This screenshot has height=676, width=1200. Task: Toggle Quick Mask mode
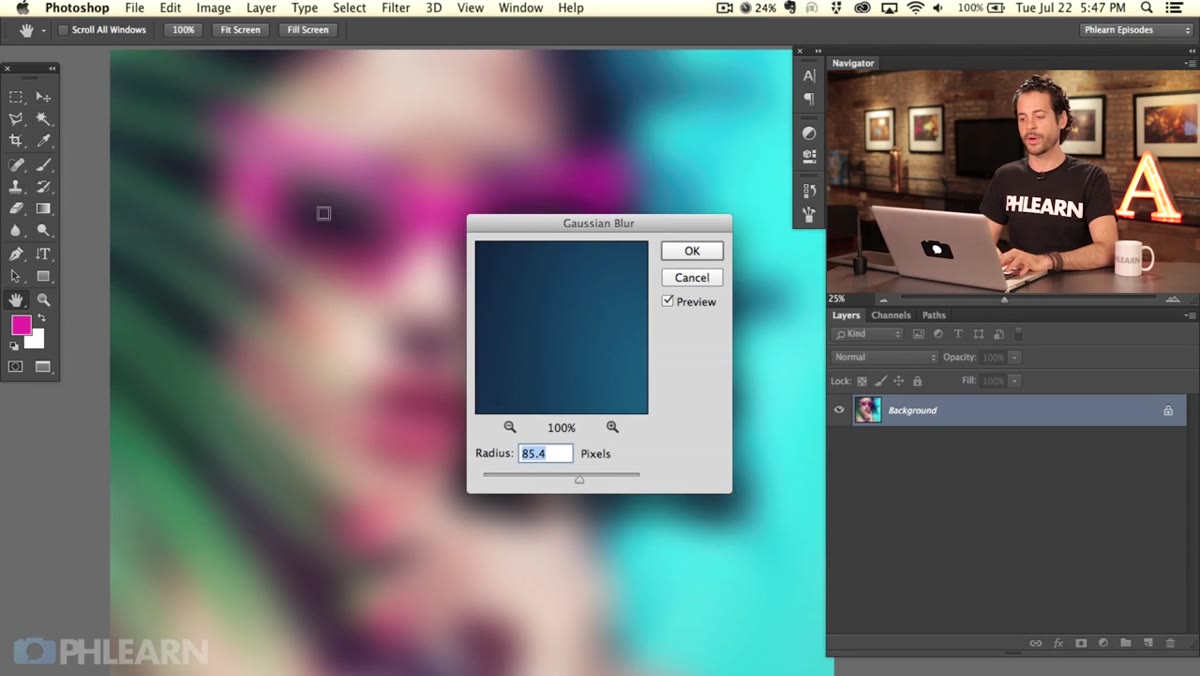point(16,367)
